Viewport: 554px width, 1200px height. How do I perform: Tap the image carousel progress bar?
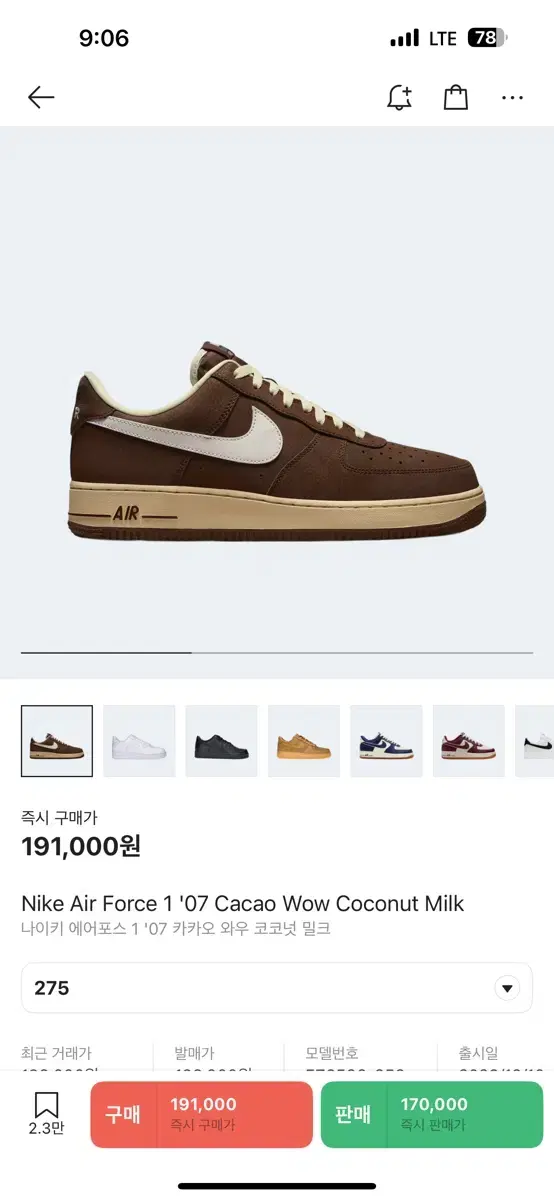[x=277, y=652]
